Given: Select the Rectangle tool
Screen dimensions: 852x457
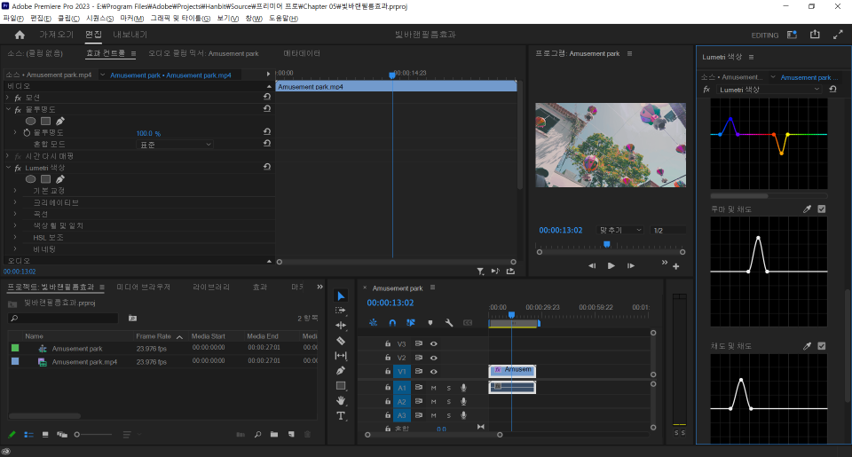Looking at the screenshot, I should (341, 386).
